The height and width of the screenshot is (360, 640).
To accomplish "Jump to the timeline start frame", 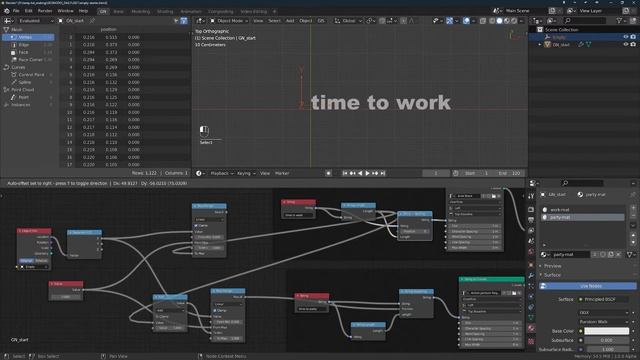I will 345,173.
